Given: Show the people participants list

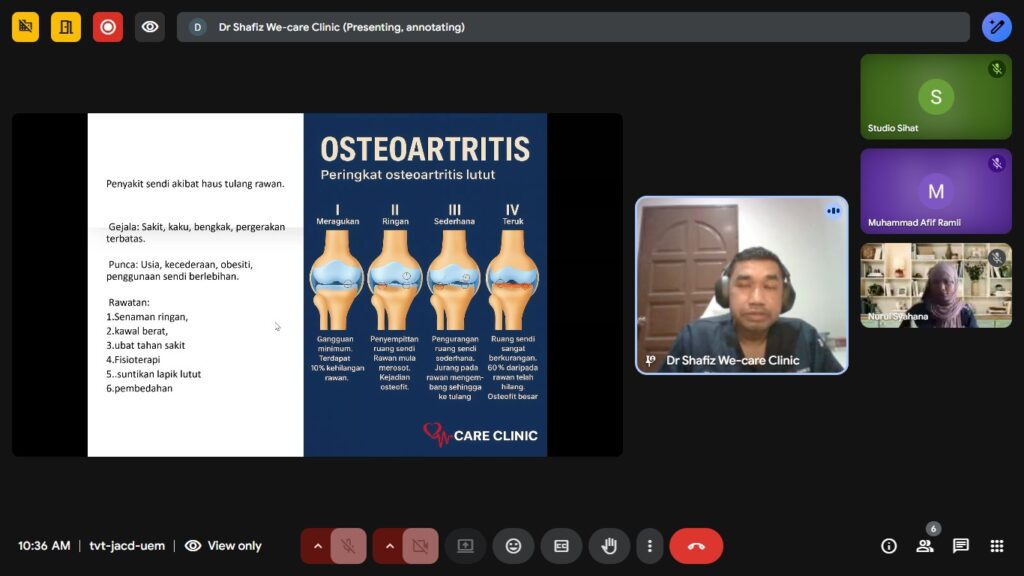Looking at the screenshot, I should click(x=924, y=546).
